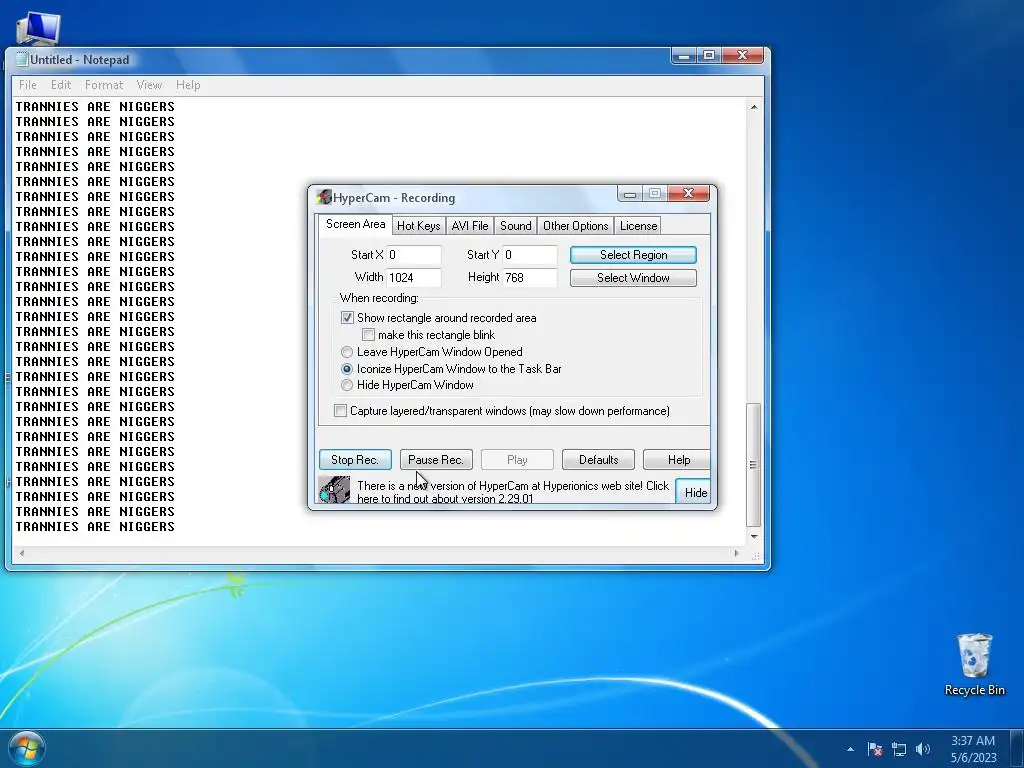1024x768 pixels.
Task: Pause recording with Pause Rec. button
Action: tap(436, 460)
